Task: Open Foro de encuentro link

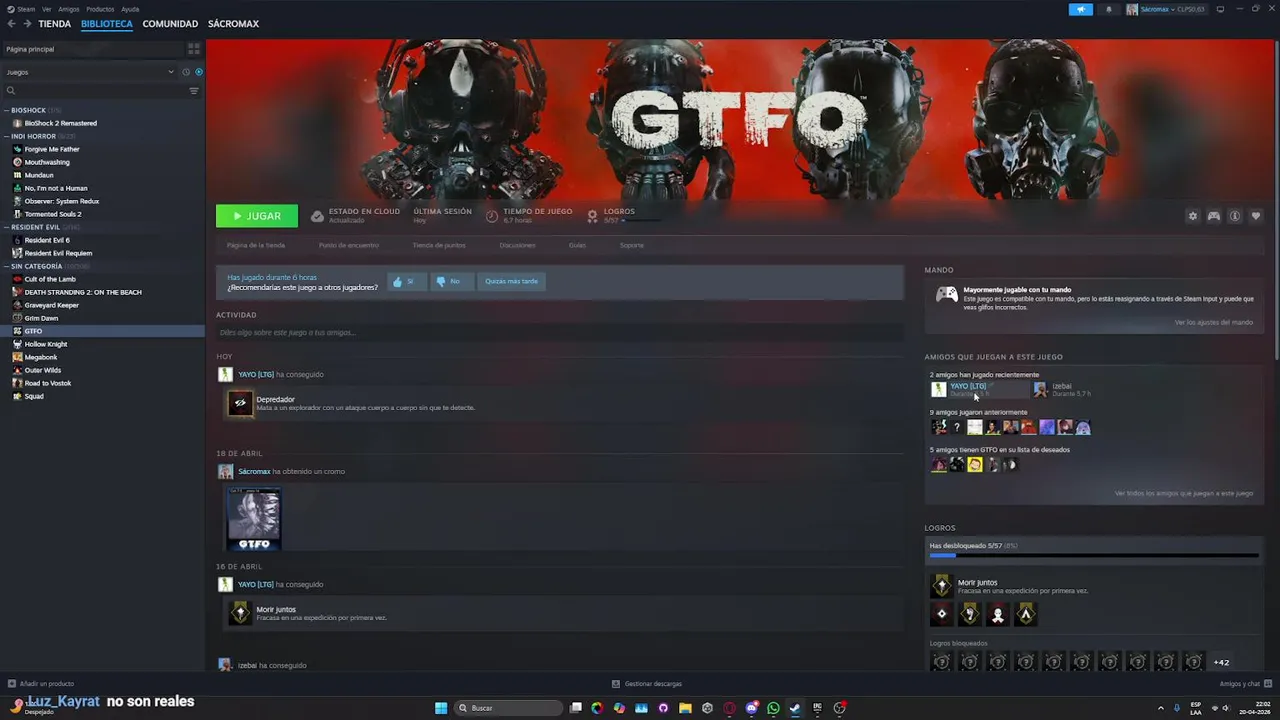Action: coord(349,245)
